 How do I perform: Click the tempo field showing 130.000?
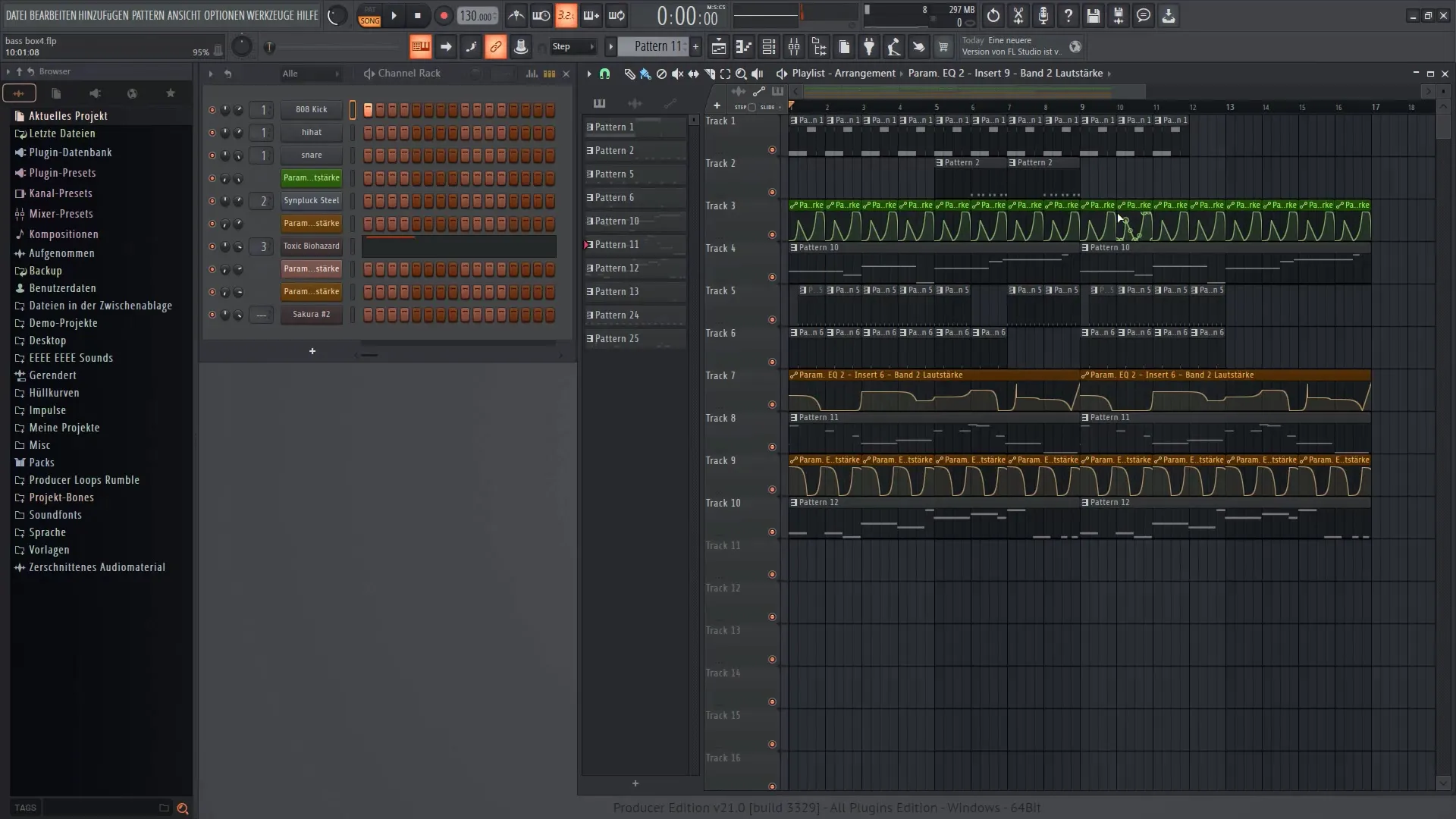coord(478,16)
